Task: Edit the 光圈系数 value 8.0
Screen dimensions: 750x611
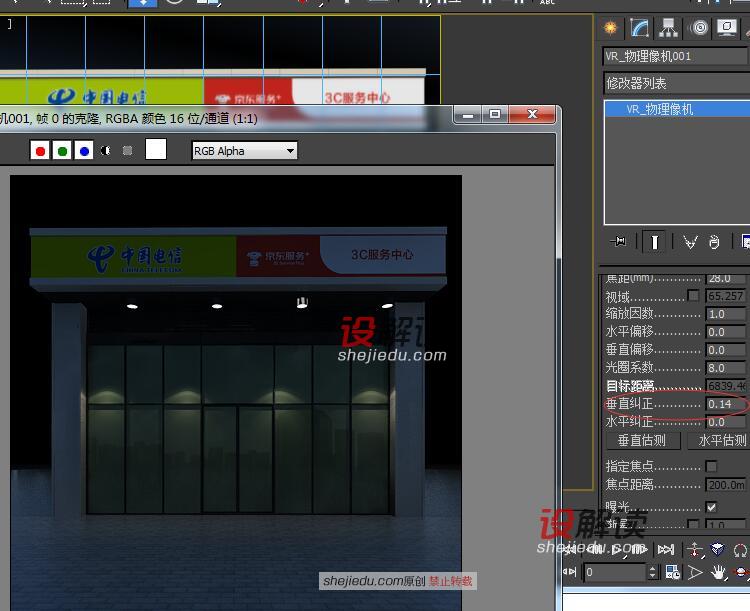Action: click(x=726, y=368)
